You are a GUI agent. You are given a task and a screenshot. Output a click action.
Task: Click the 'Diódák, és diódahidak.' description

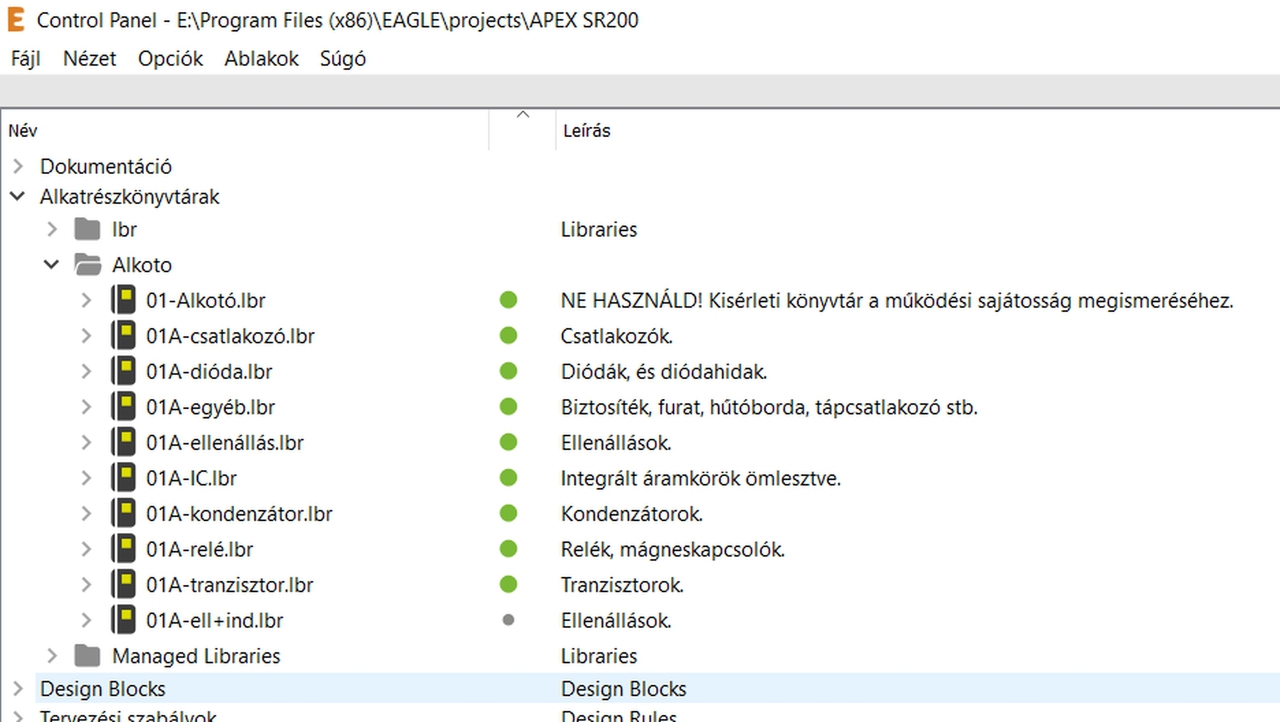[664, 371]
